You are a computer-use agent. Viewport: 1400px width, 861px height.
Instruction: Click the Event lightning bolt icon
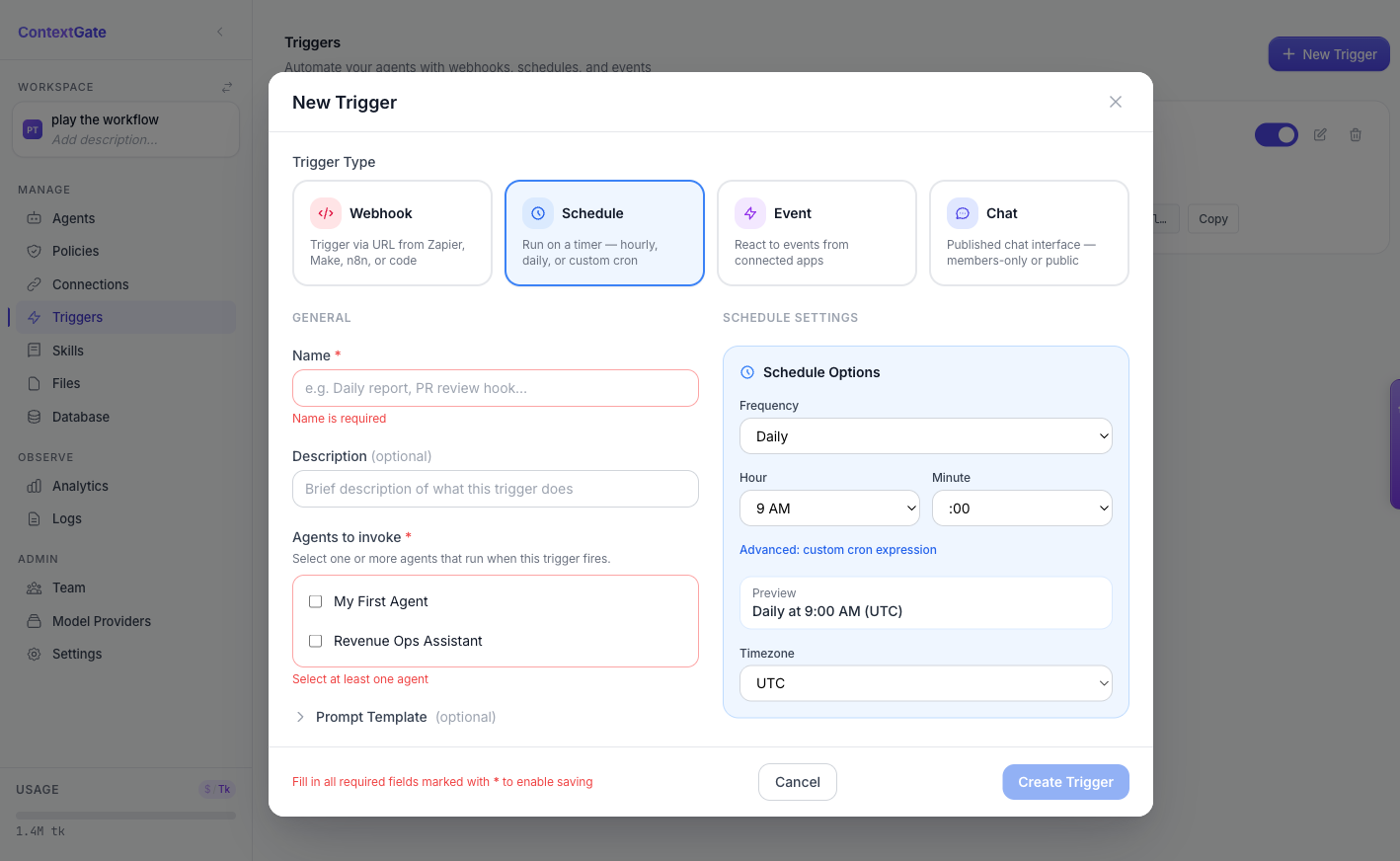tap(750, 213)
